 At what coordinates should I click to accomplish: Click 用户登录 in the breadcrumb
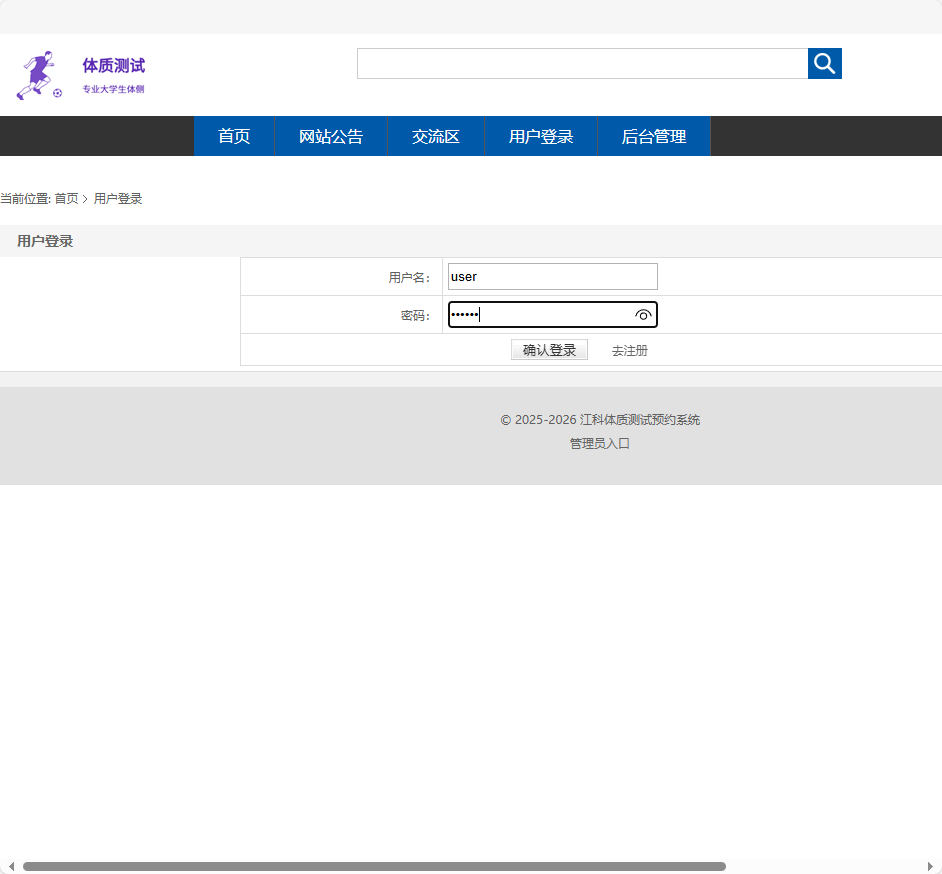(x=117, y=198)
